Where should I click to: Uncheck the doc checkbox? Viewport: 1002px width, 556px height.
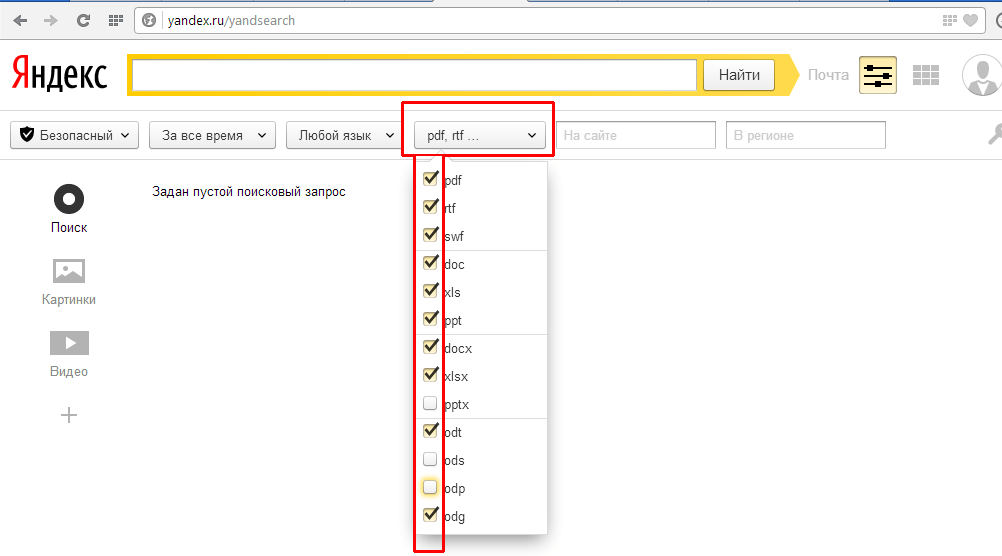point(430,263)
